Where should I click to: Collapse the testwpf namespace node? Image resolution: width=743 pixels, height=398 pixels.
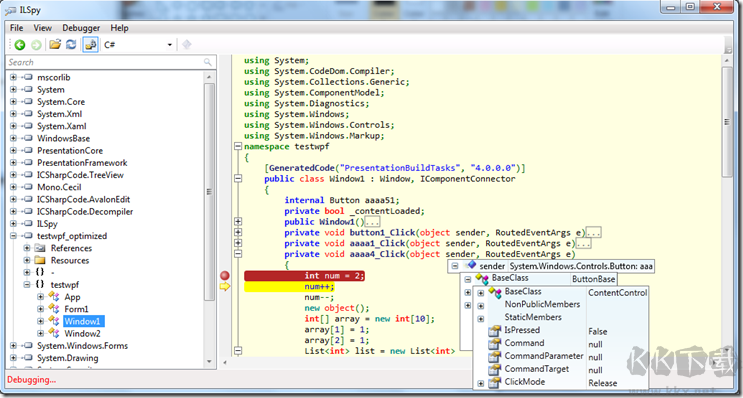coord(27,285)
